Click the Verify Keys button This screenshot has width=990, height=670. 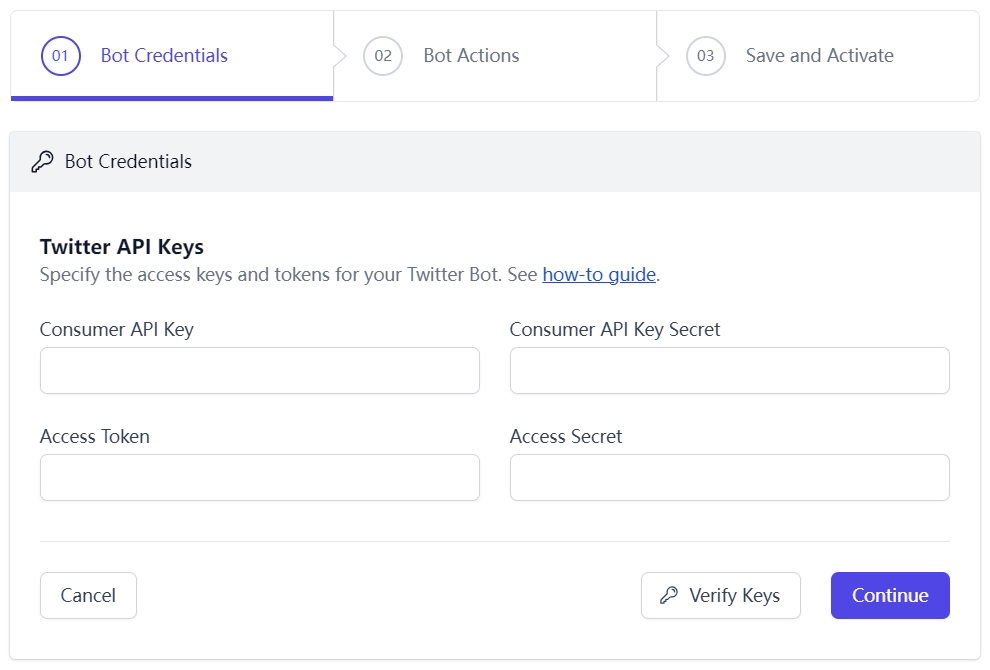click(x=720, y=596)
